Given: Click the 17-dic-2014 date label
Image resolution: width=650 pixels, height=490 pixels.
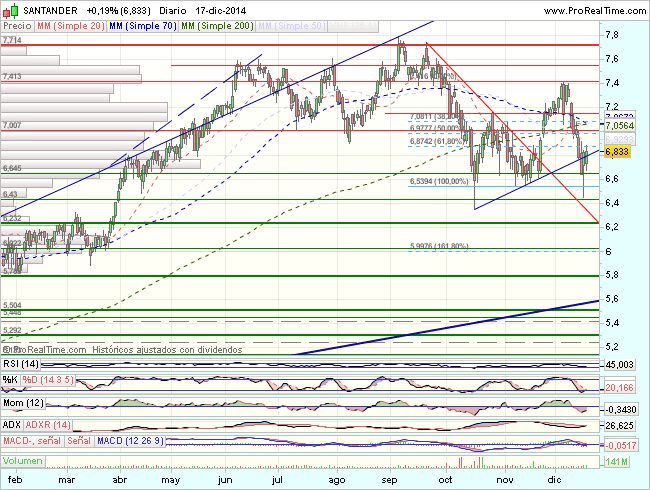Looking at the screenshot, I should (x=221, y=10).
